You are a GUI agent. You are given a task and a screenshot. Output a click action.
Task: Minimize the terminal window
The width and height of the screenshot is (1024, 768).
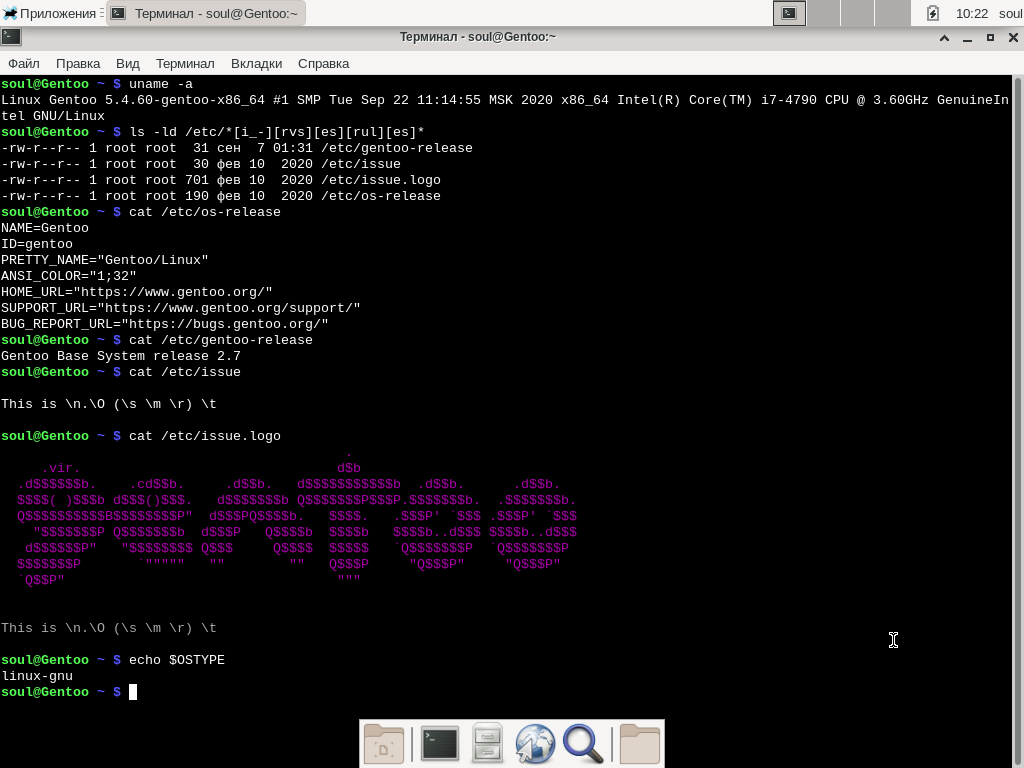coord(967,38)
